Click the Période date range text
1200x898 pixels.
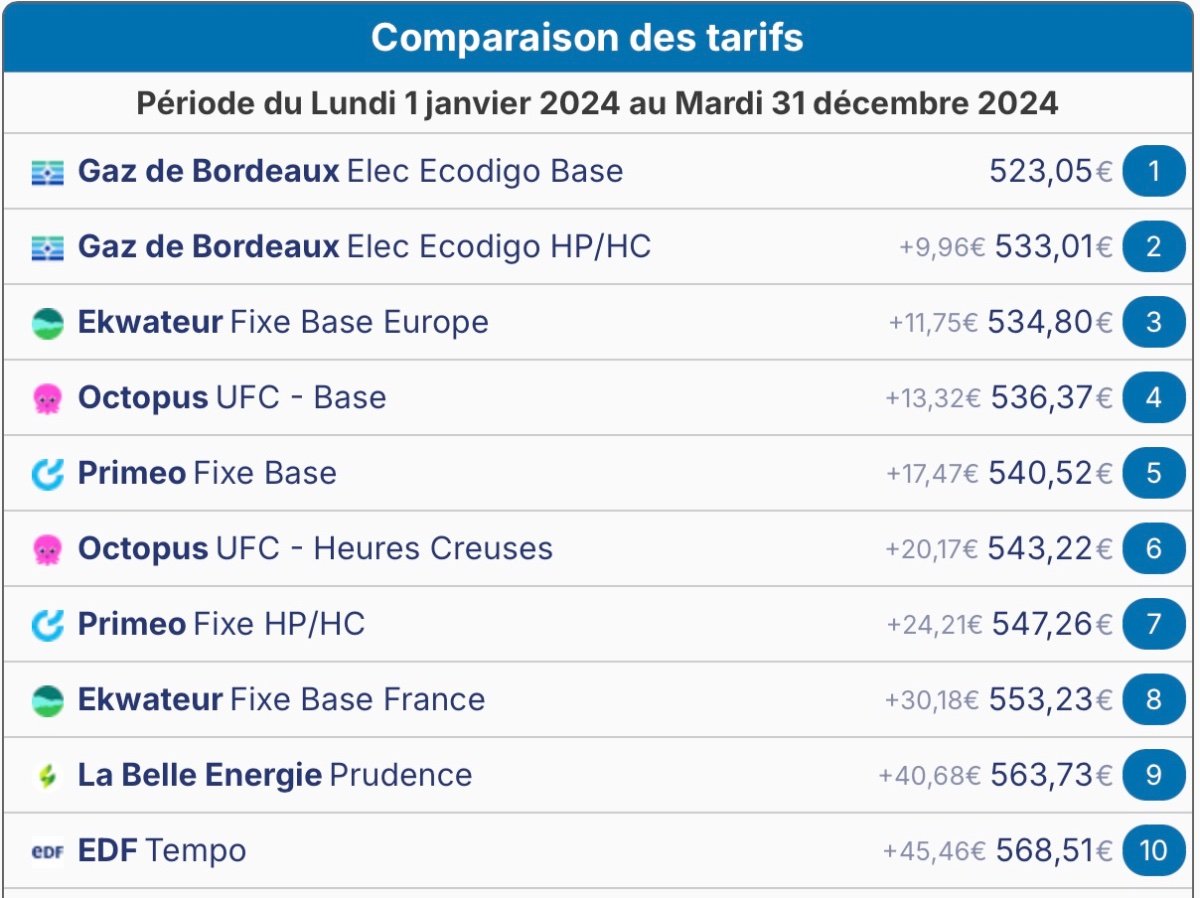(597, 104)
